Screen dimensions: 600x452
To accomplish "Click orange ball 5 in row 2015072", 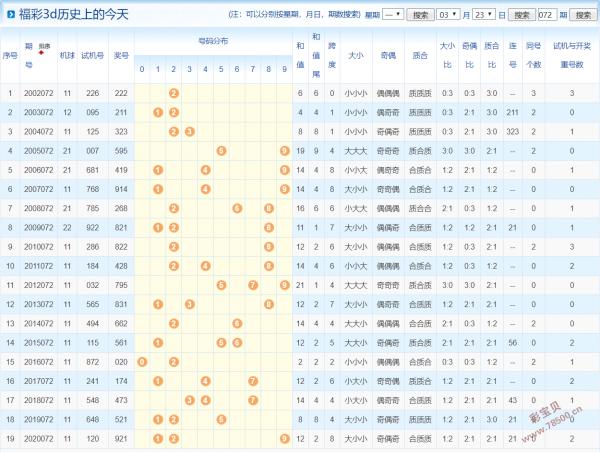I will (221, 343).
